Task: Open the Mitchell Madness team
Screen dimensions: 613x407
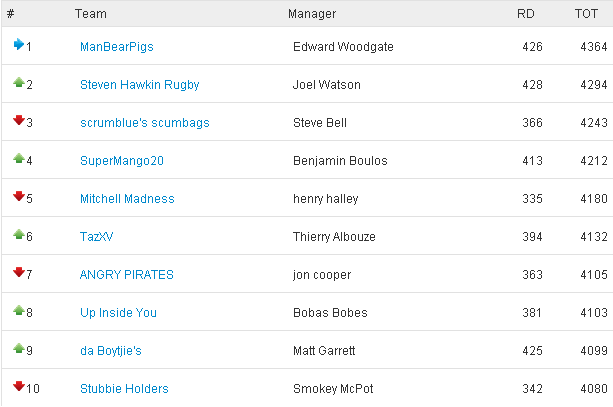Action: click(x=127, y=199)
